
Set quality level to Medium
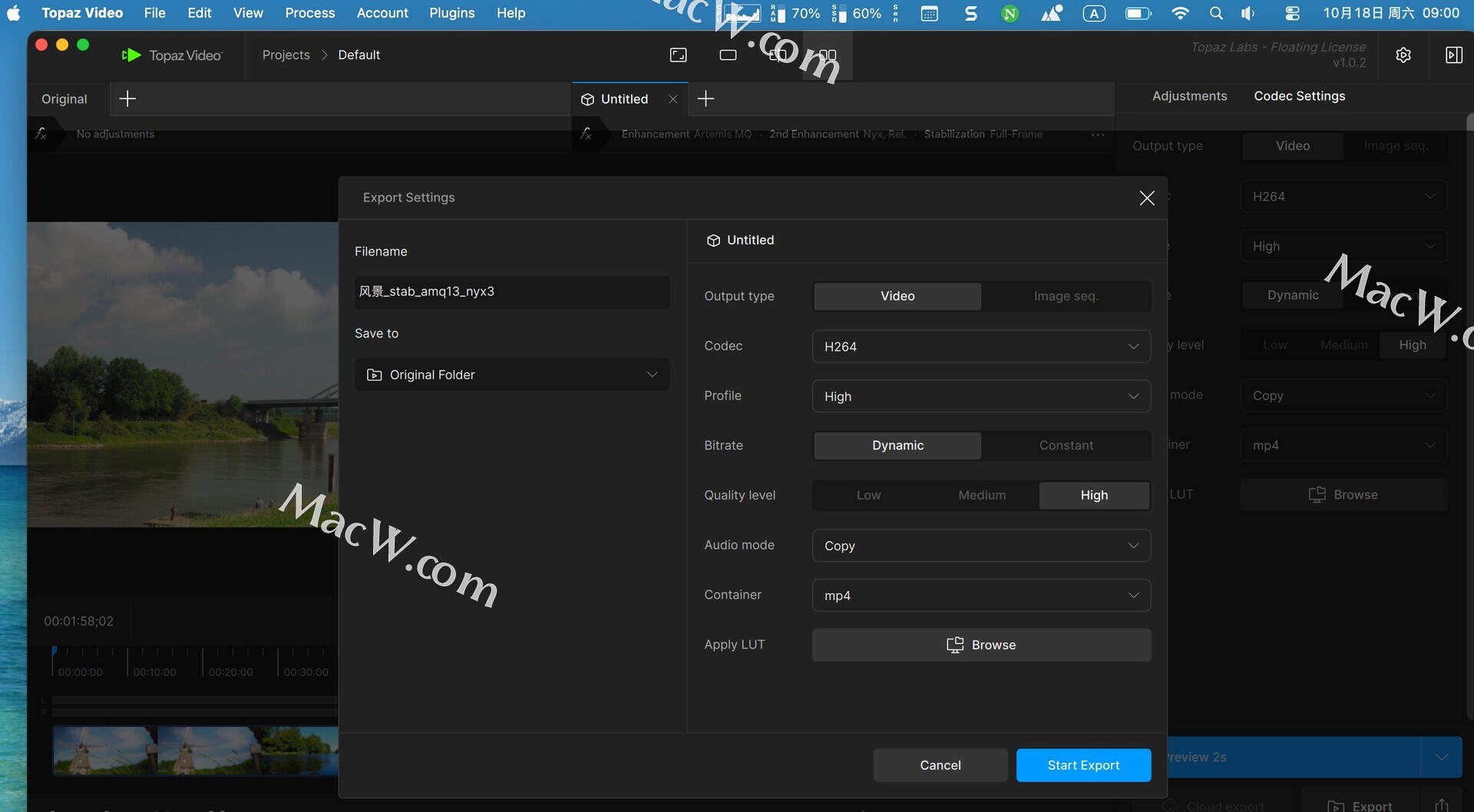click(981, 496)
